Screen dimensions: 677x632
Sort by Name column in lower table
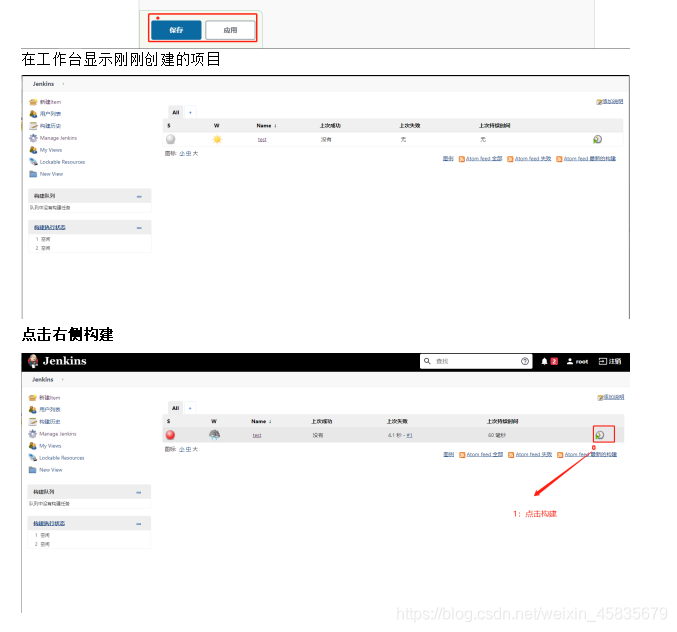(x=261, y=421)
